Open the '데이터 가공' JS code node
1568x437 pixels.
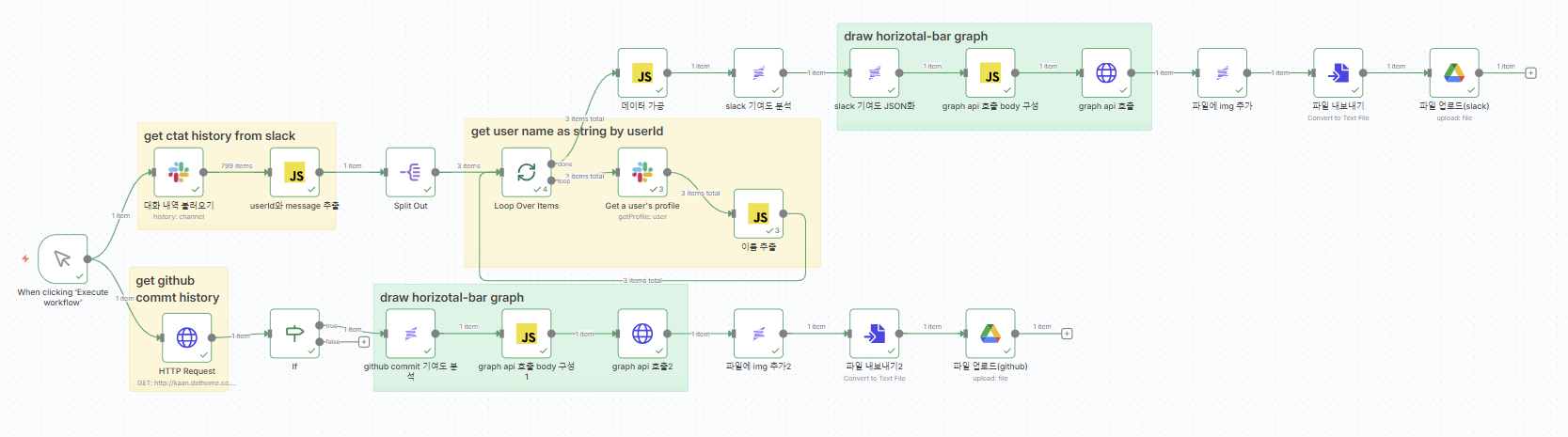click(642, 73)
